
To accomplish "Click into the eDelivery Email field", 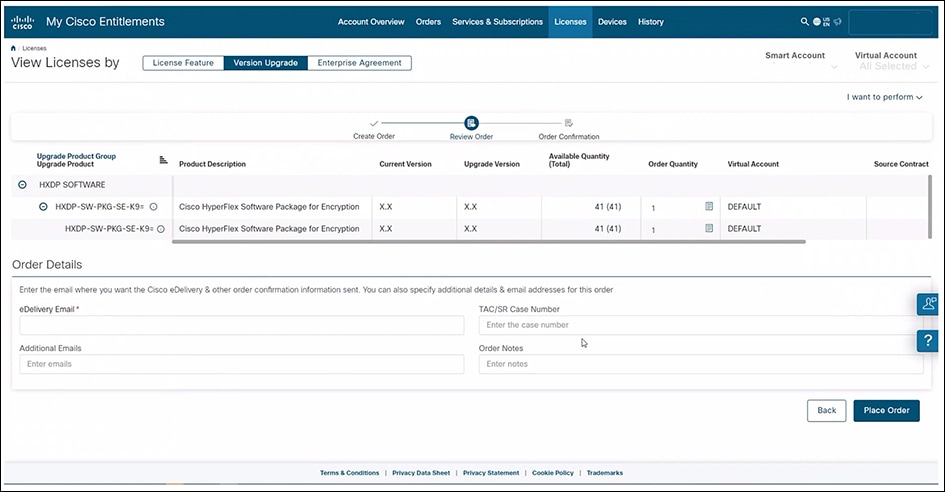I will [241, 326].
